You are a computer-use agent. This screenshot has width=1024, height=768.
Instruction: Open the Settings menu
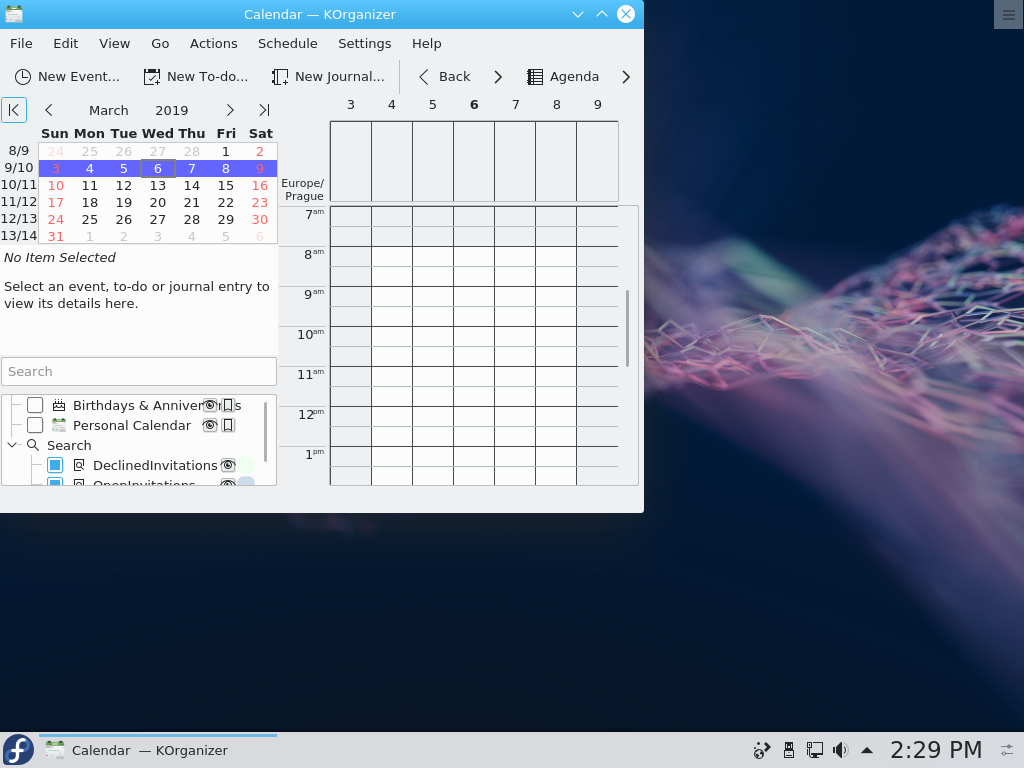point(364,43)
